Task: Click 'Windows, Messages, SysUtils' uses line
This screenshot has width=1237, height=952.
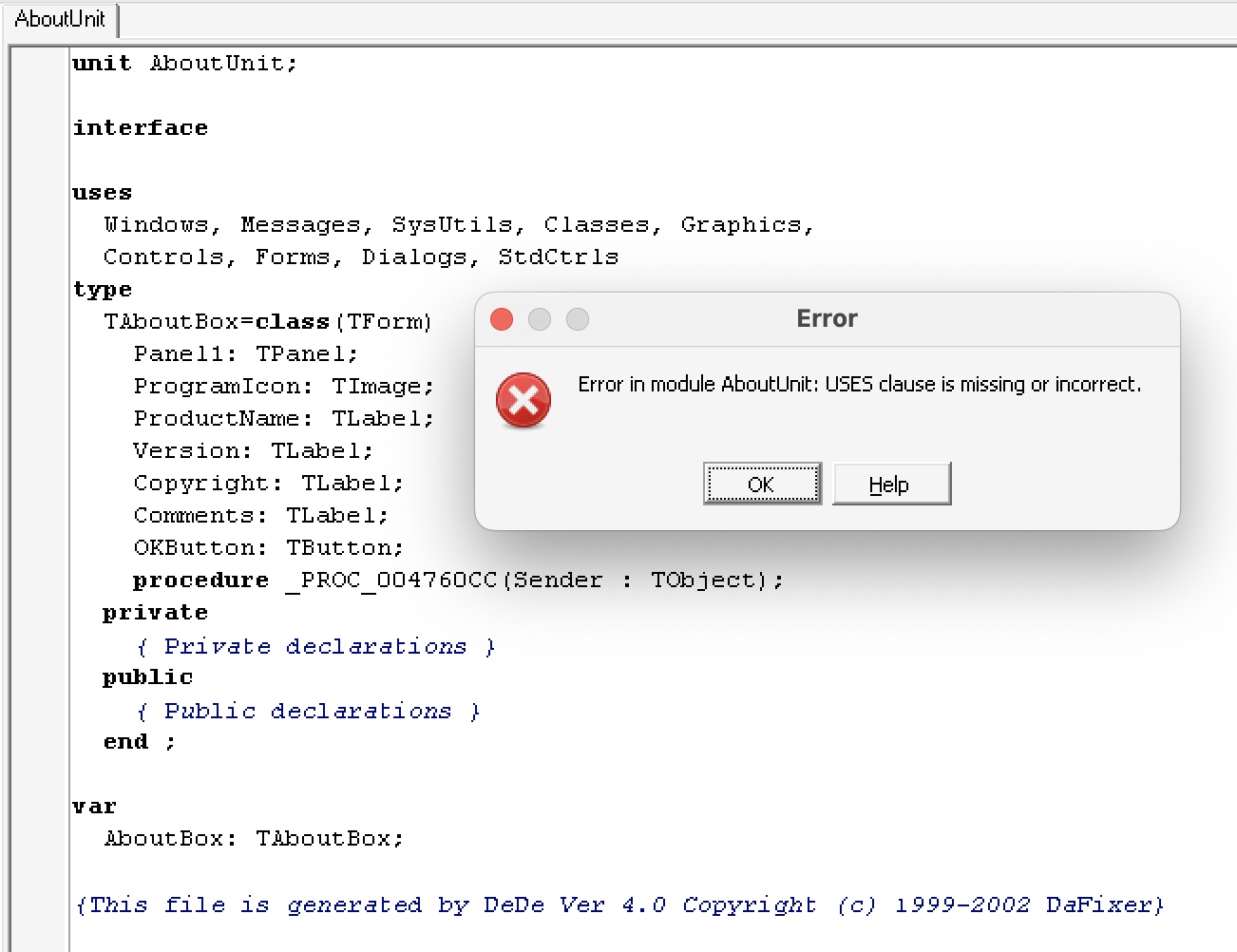Action: click(459, 225)
